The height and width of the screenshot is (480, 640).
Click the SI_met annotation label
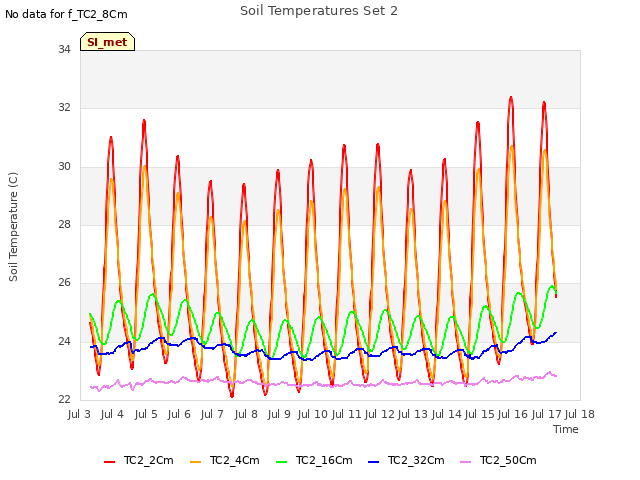click(107, 42)
